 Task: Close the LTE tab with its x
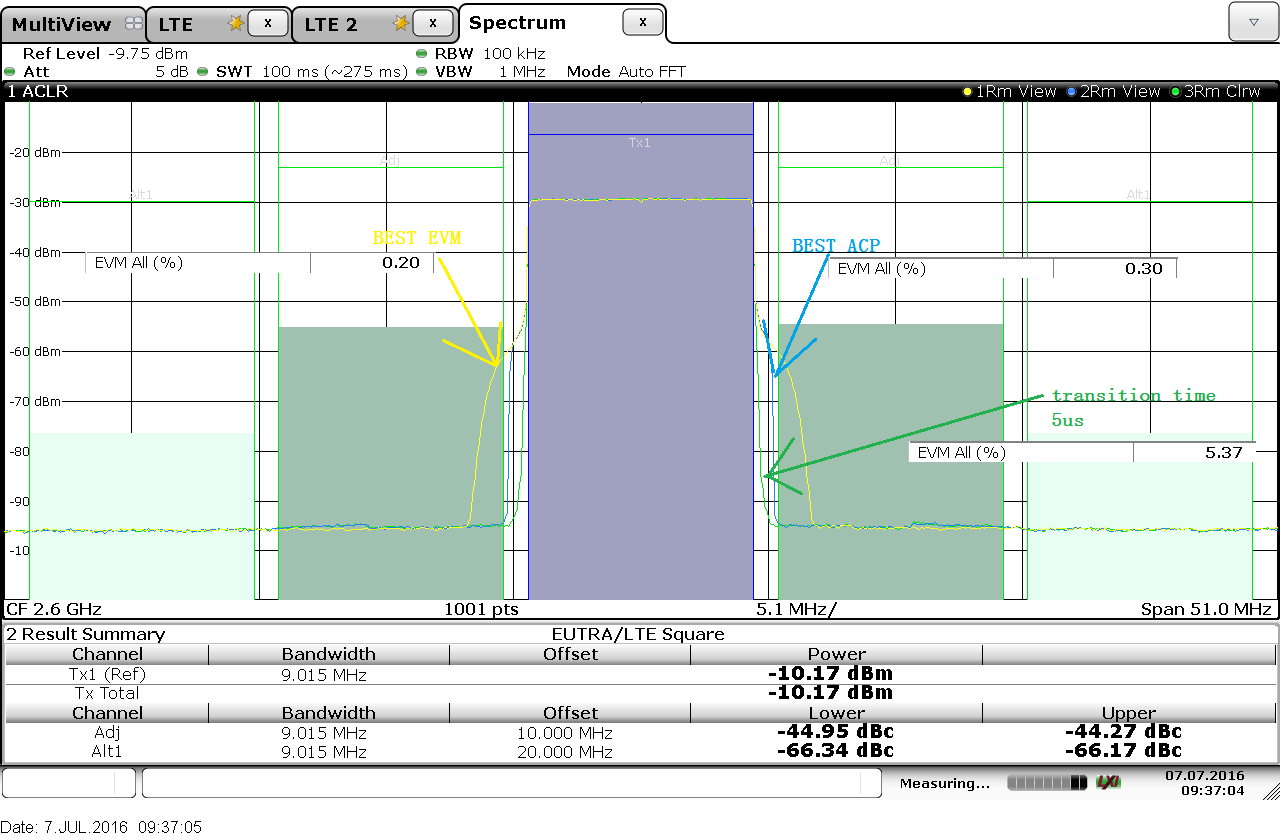click(x=267, y=23)
